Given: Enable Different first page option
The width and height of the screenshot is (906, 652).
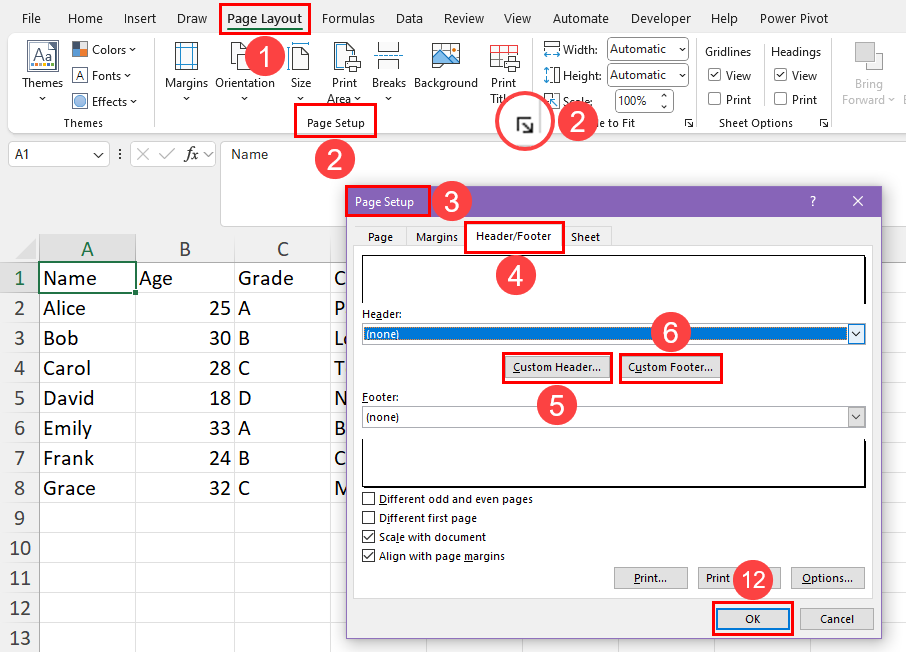Looking at the screenshot, I should point(368,517).
